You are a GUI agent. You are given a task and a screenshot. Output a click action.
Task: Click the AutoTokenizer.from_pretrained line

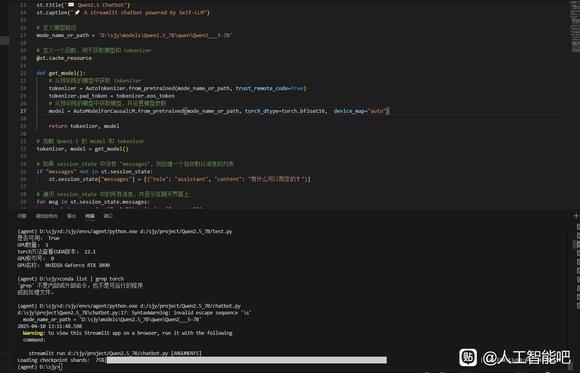[178, 88]
